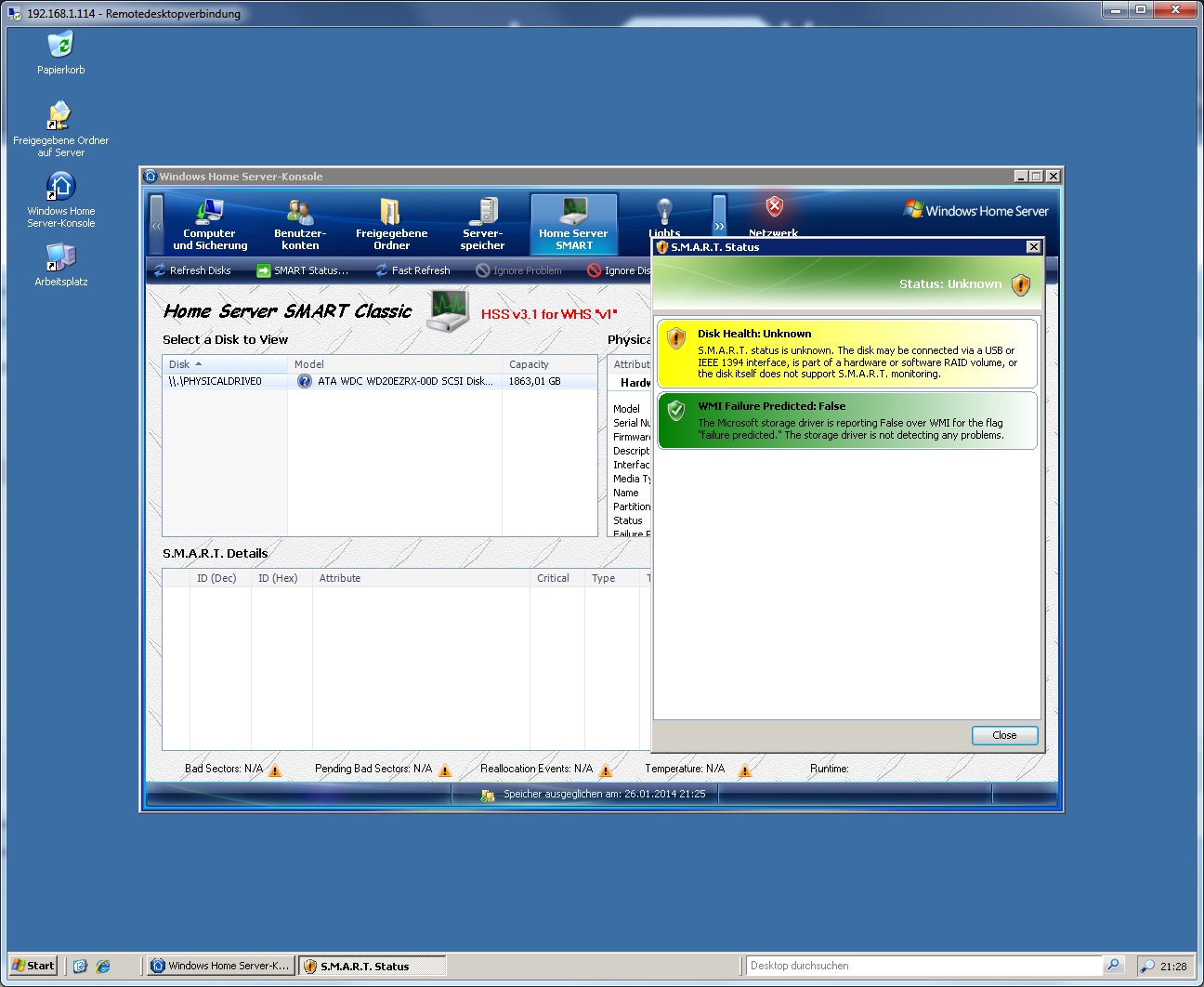Activate S.M.A.R.T. Status taskbar button
Viewport: 1204px width, 987px height.
(373, 966)
